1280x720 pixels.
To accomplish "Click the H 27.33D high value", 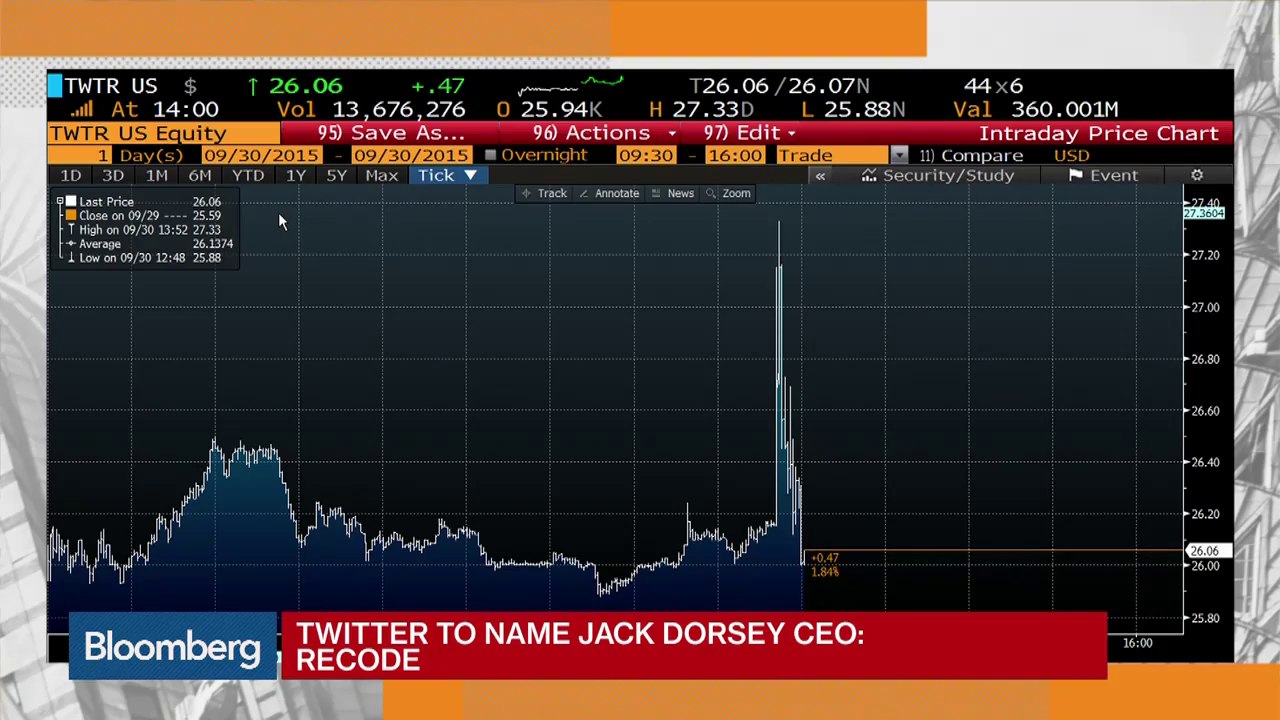I will tap(701, 109).
